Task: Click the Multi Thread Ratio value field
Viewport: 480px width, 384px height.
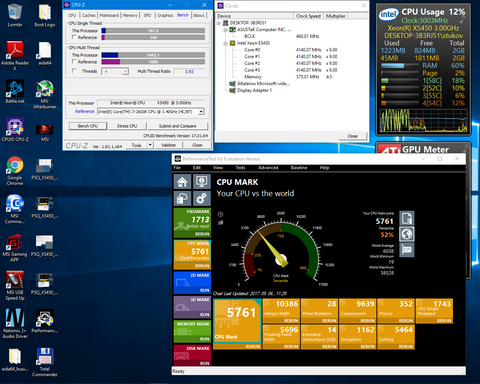Action: (x=189, y=71)
